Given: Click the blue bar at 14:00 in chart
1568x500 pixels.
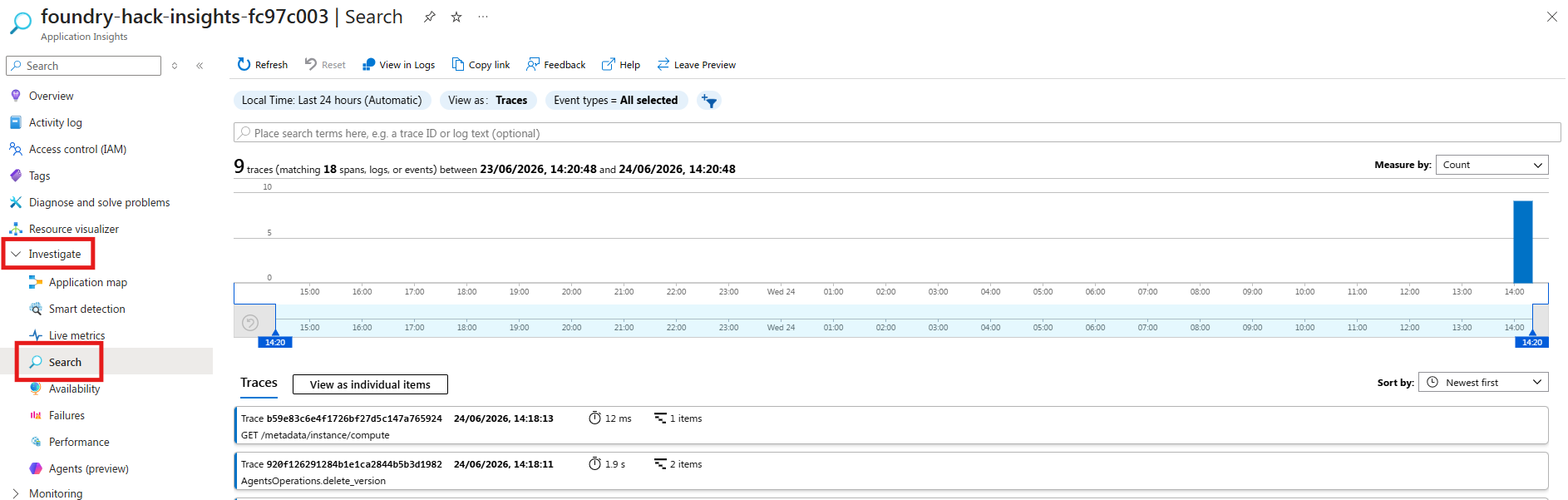Looking at the screenshot, I should (x=1522, y=242).
